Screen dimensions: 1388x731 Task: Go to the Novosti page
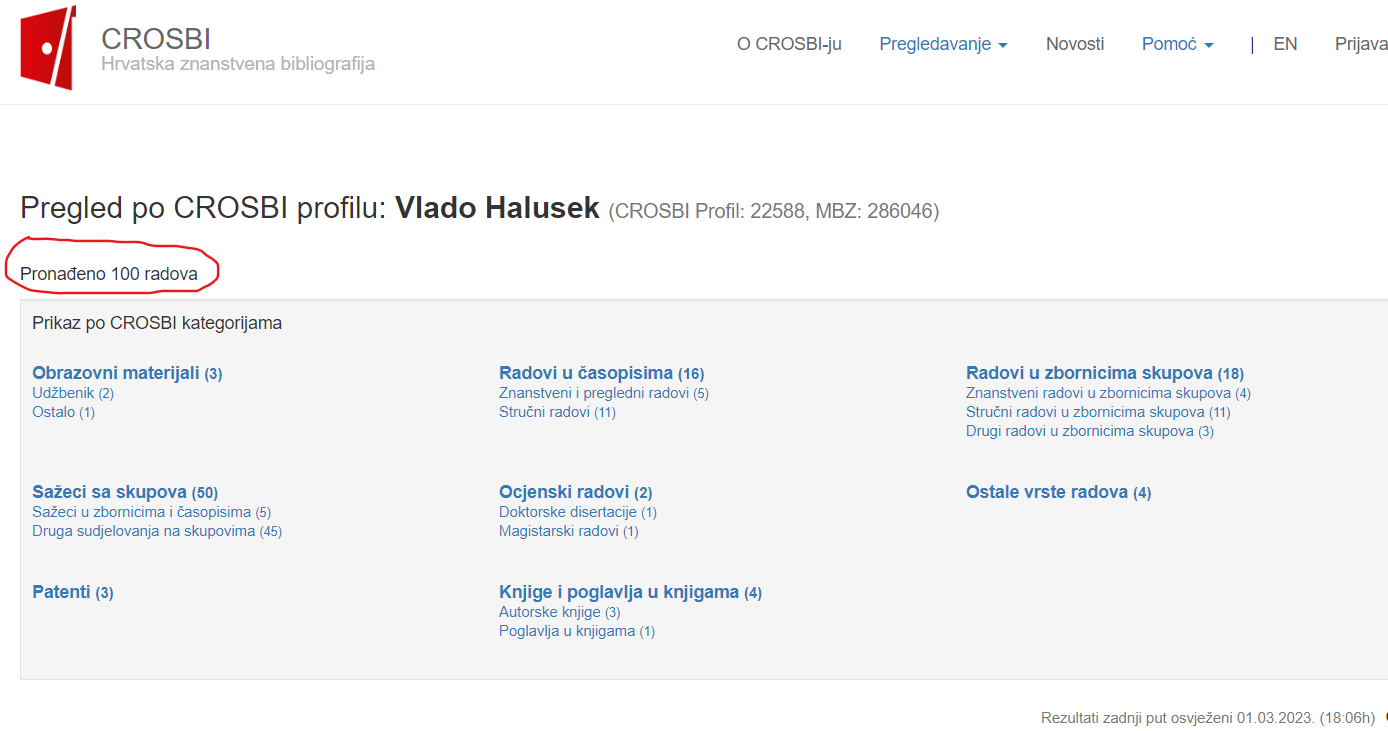[1075, 44]
